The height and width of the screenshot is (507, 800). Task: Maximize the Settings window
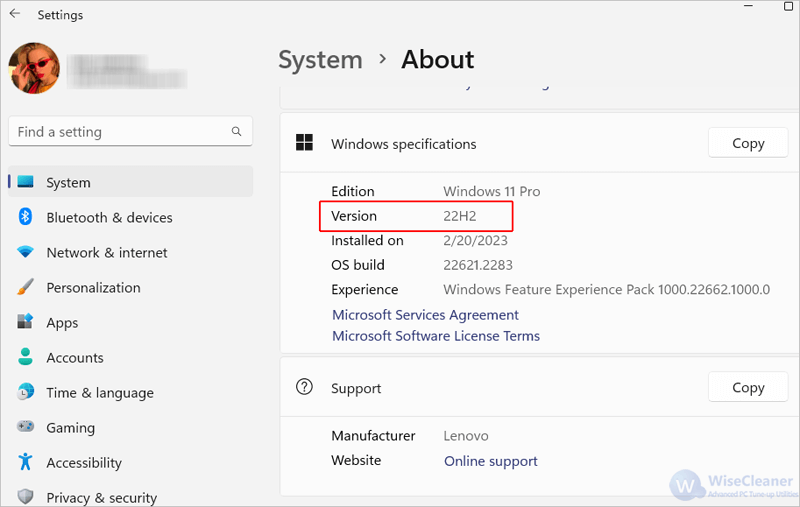pyautogui.click(x=788, y=6)
